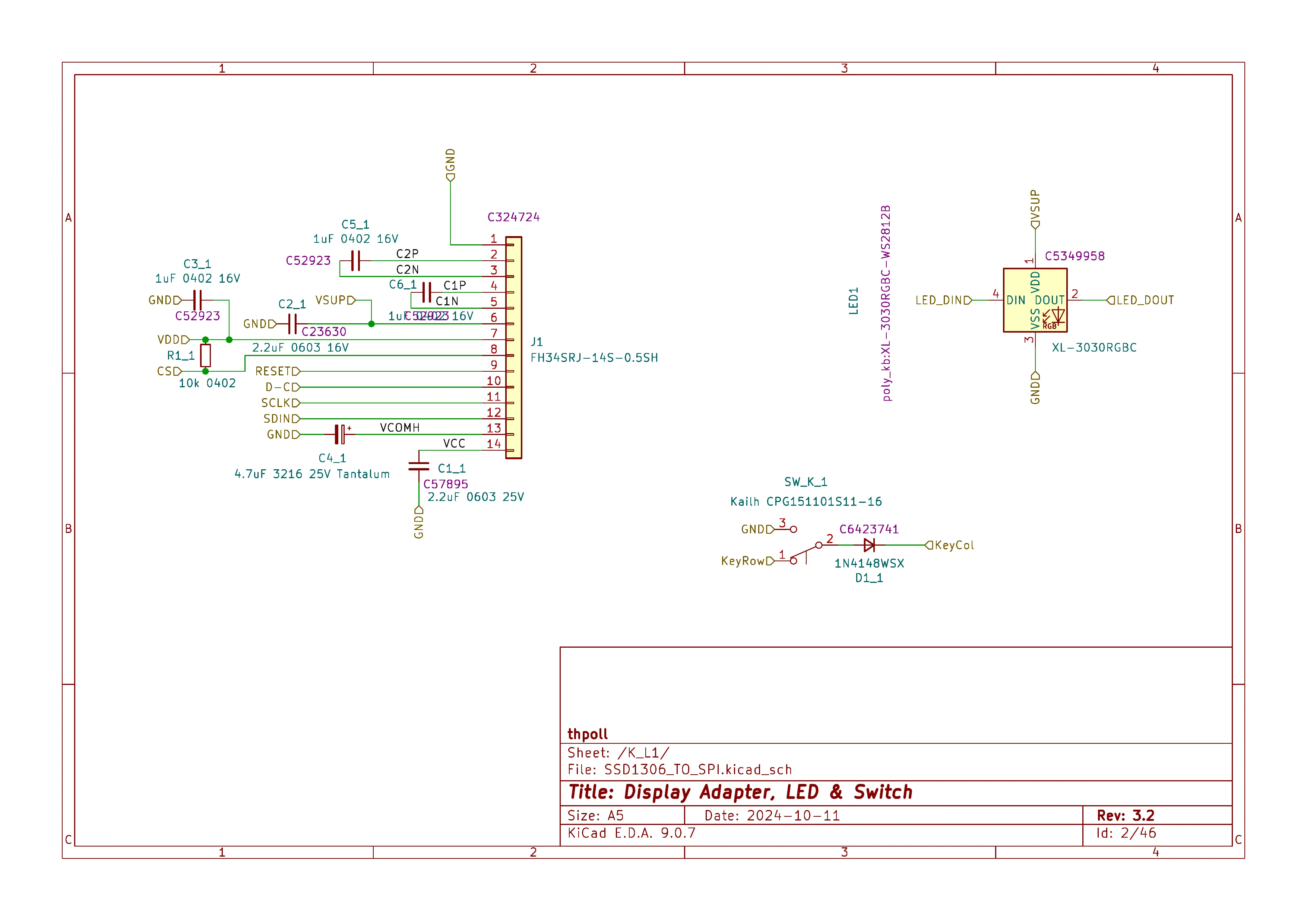Select the 'SDIN' signal label
This screenshot has height=924, width=1307.
point(281,419)
